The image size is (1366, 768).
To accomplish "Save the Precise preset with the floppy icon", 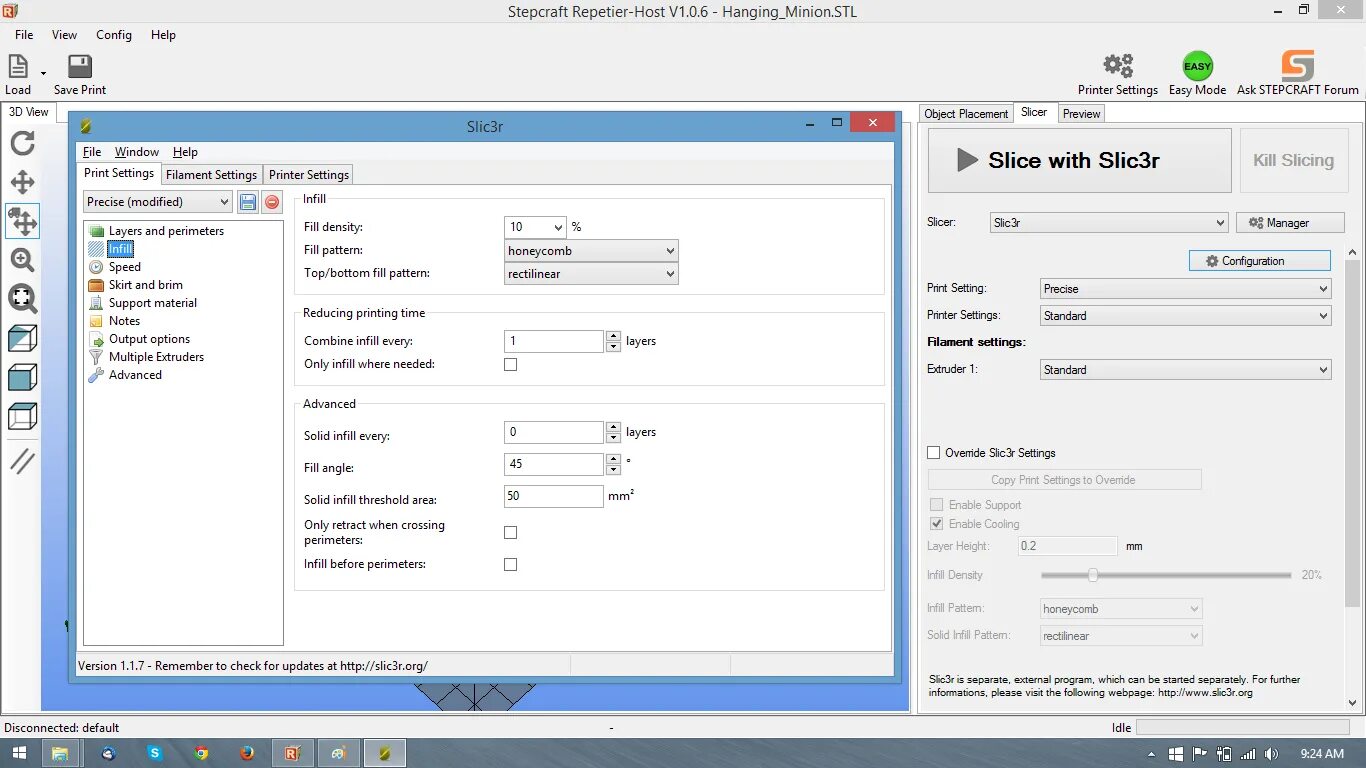I will point(248,202).
